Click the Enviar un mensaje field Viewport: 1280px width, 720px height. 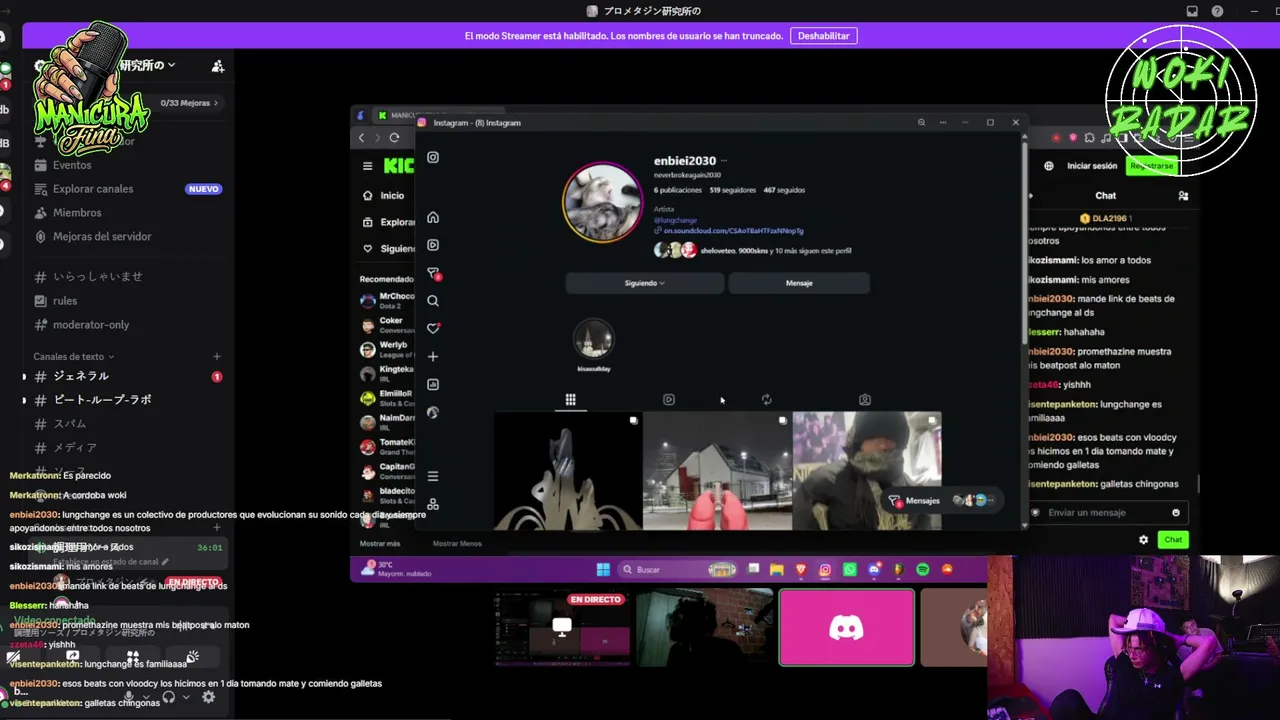[x=1107, y=513]
